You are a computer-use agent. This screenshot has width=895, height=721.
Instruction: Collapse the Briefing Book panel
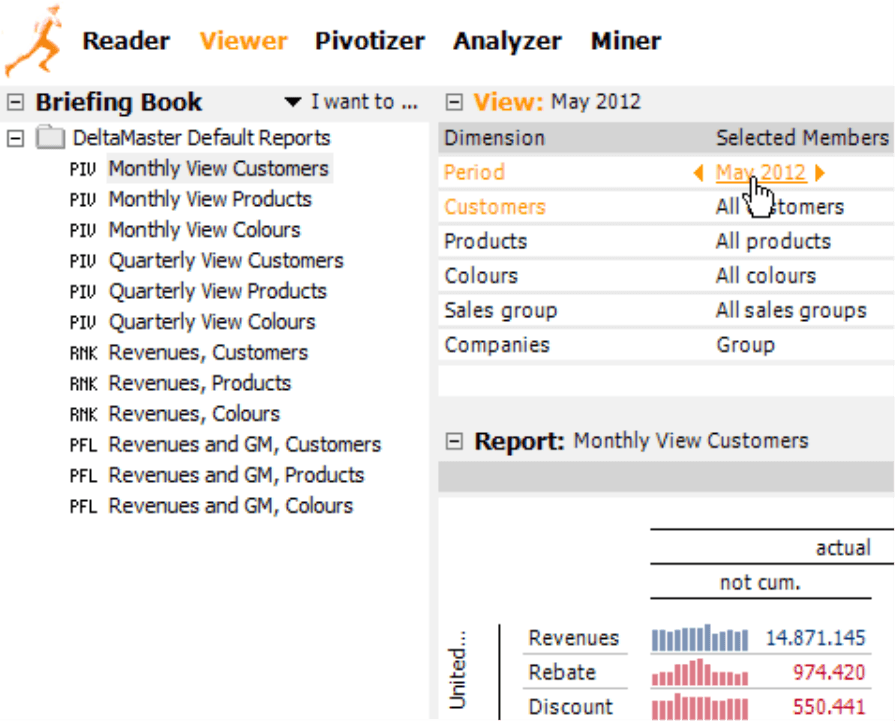point(15,103)
